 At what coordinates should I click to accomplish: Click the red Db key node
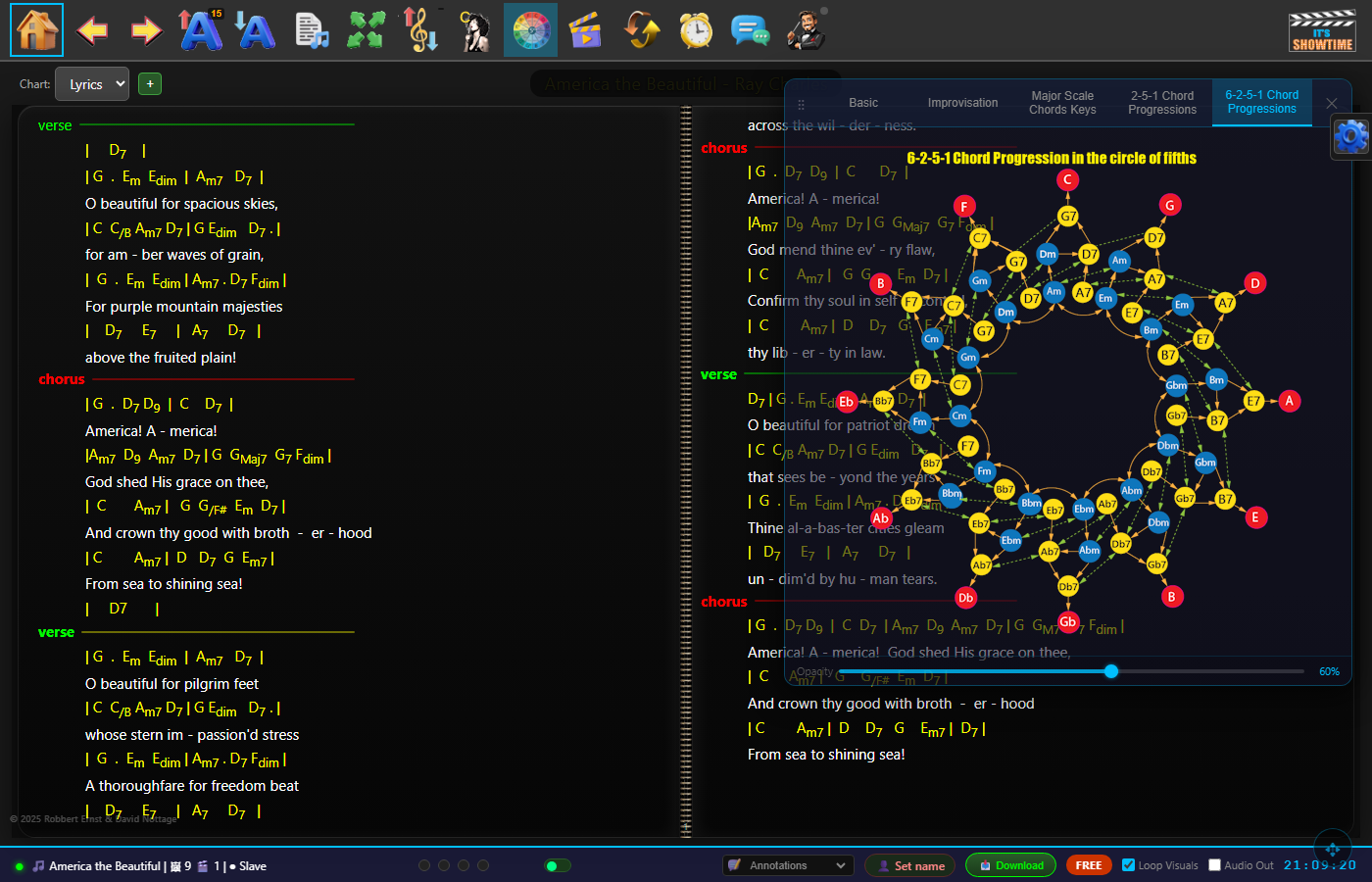[966, 597]
